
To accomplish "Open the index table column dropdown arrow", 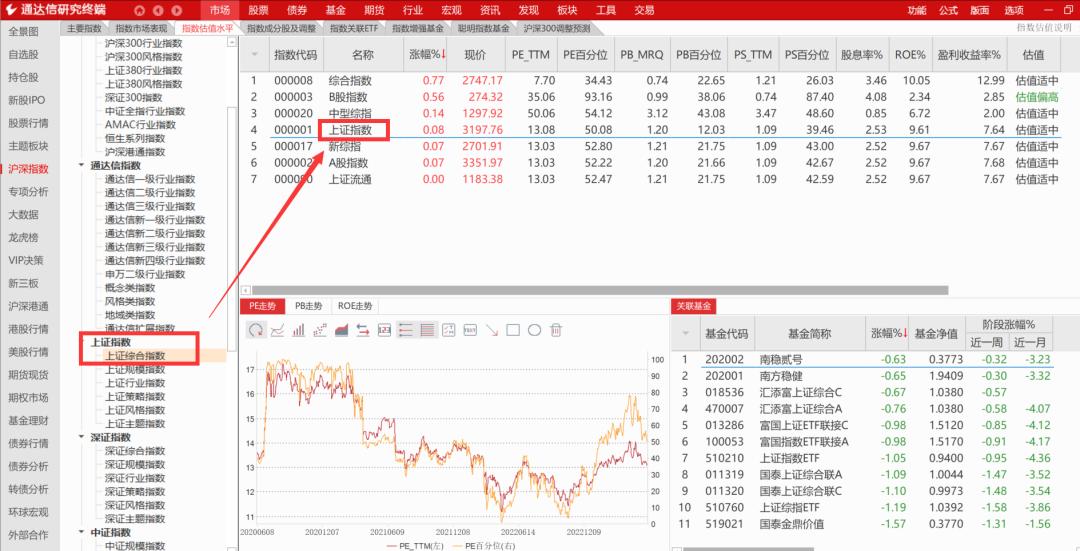I will (254, 55).
